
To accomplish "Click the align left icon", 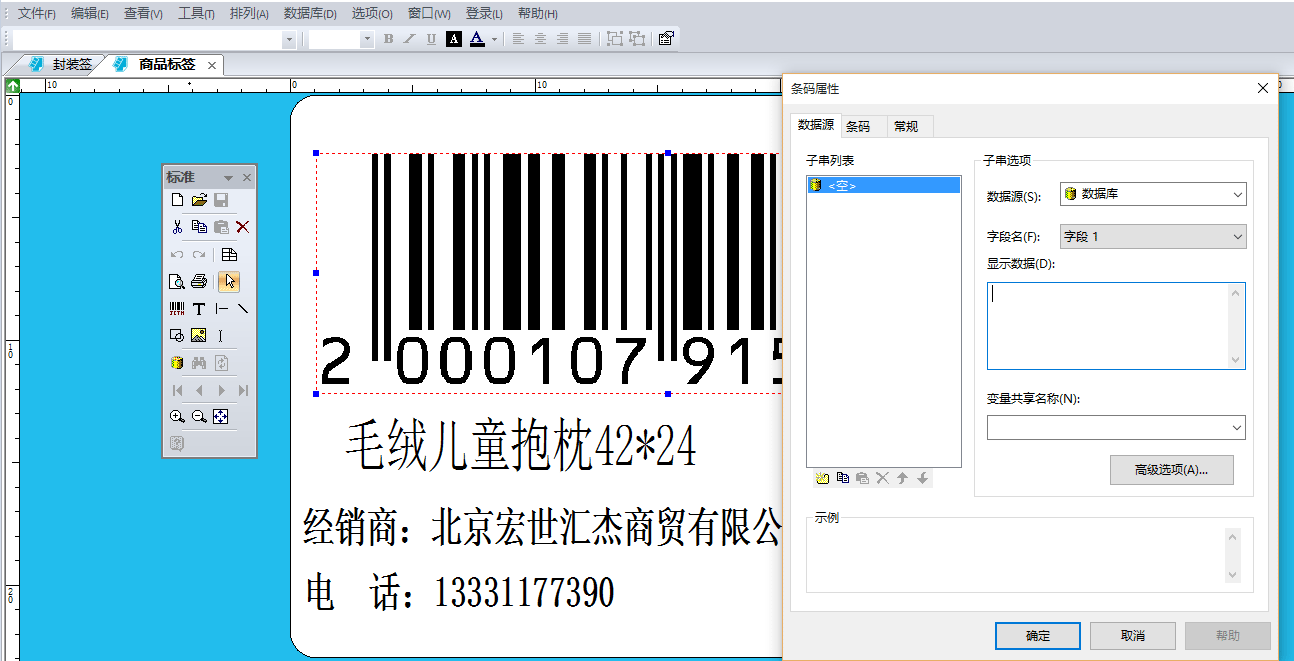I will (518, 39).
